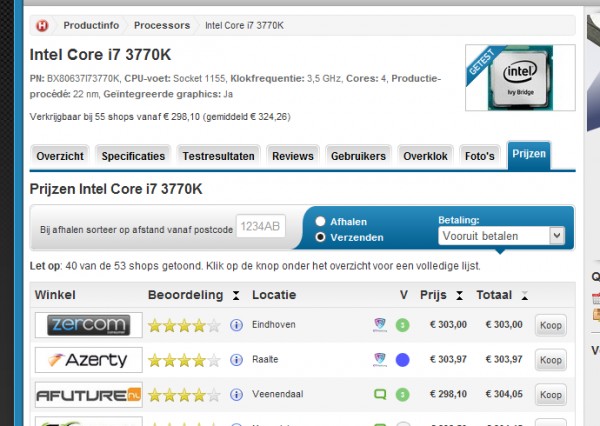The width and height of the screenshot is (600, 426).
Task: Click Zercom price € 303,00 in Prijs column
Action: pyautogui.click(x=448, y=325)
